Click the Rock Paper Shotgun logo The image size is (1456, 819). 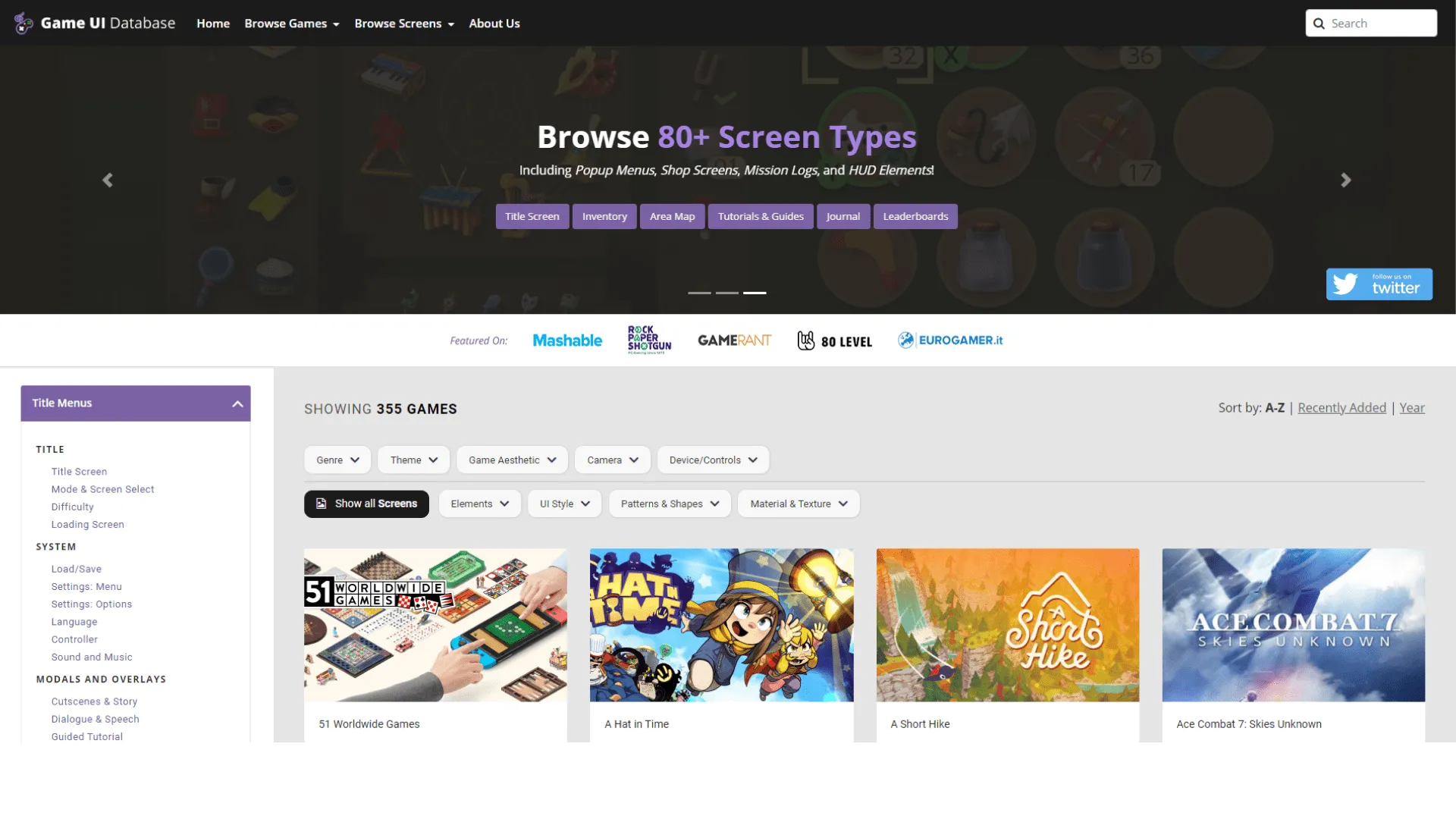click(649, 340)
